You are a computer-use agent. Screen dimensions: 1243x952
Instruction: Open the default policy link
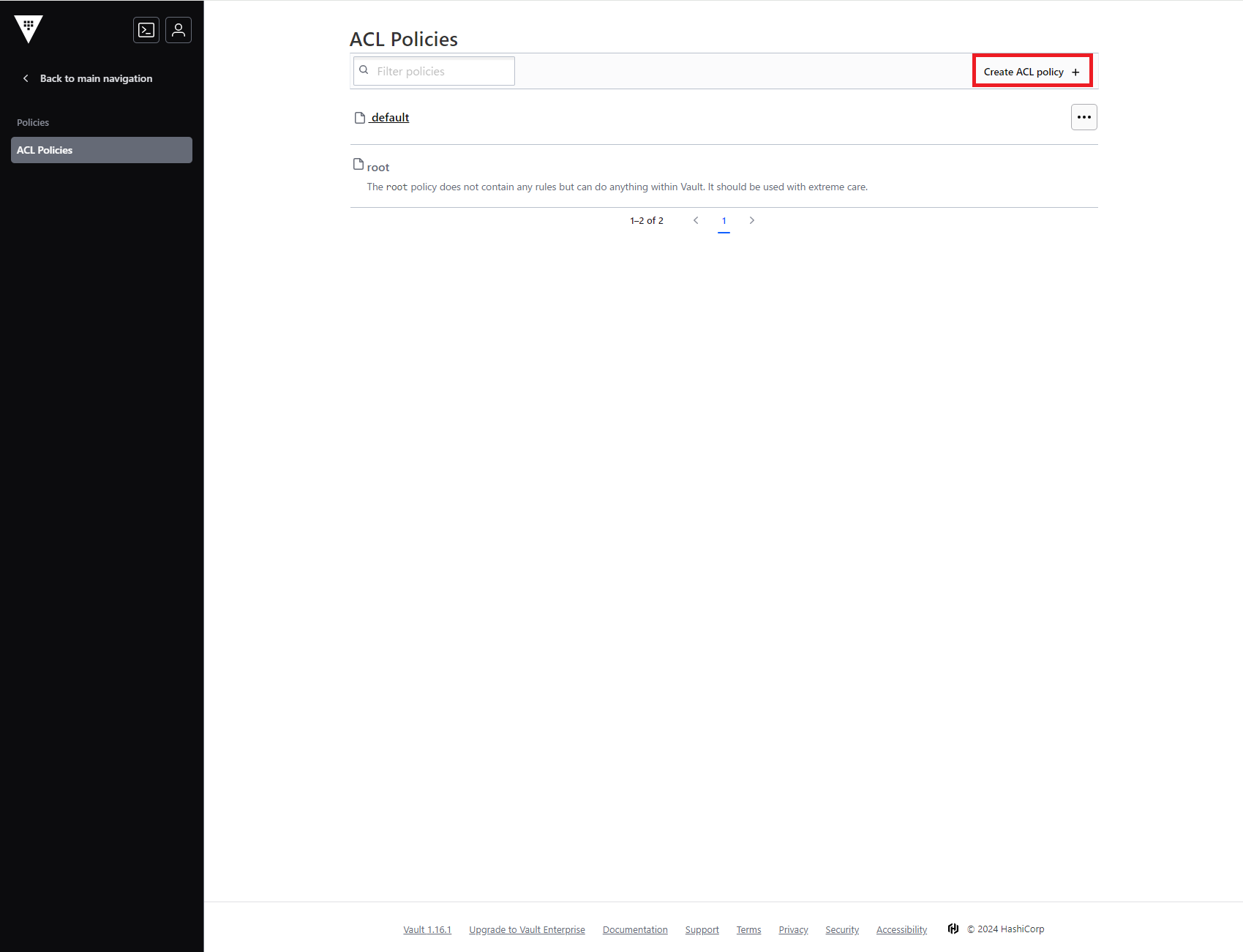tap(389, 117)
